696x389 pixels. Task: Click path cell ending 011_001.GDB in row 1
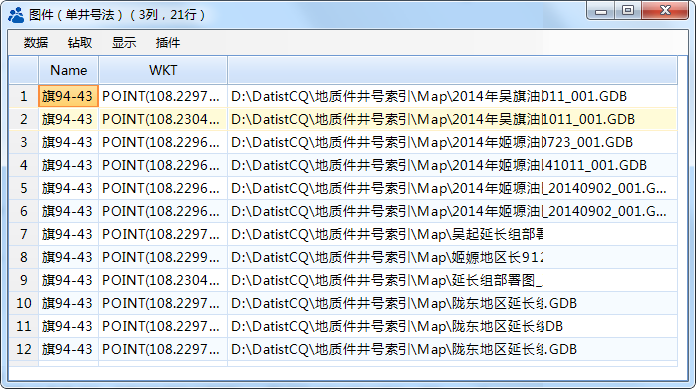452,96
